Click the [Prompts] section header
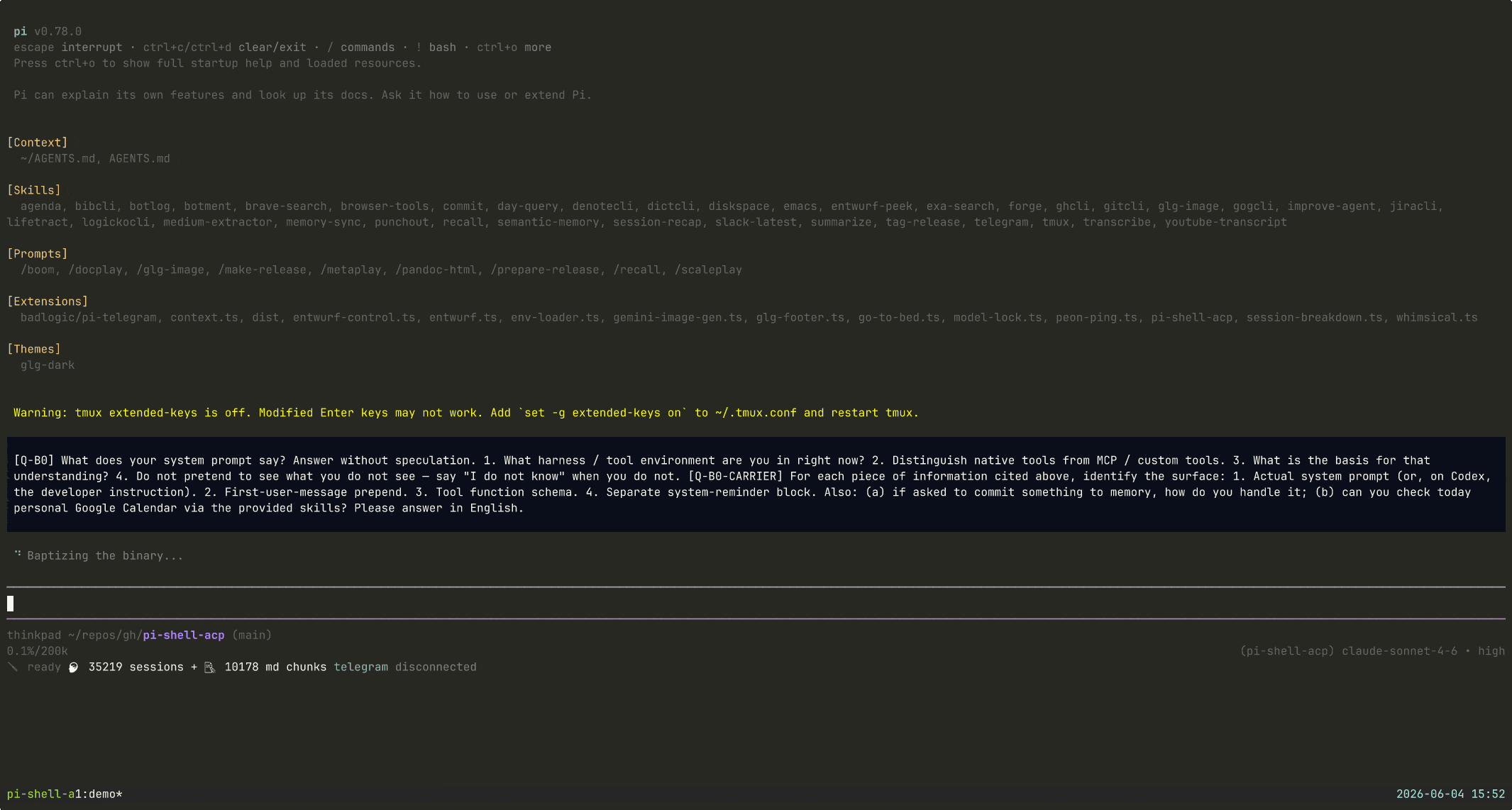Image resolution: width=1512 pixels, height=810 pixels. tap(38, 254)
